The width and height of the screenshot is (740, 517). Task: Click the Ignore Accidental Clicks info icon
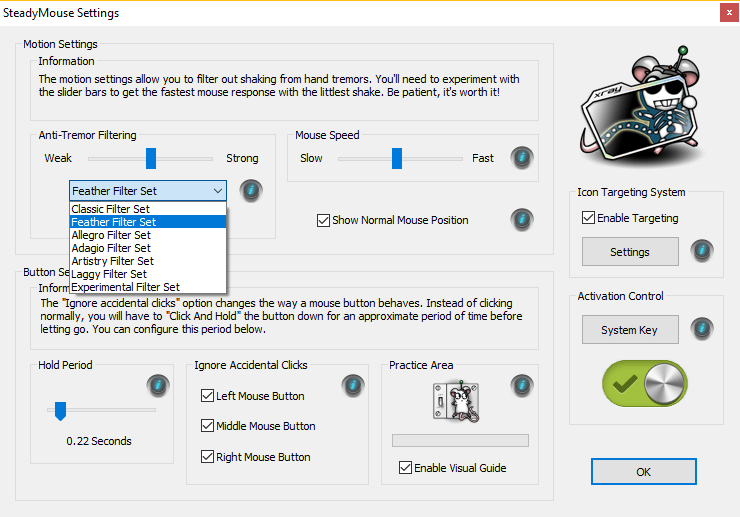(352, 384)
